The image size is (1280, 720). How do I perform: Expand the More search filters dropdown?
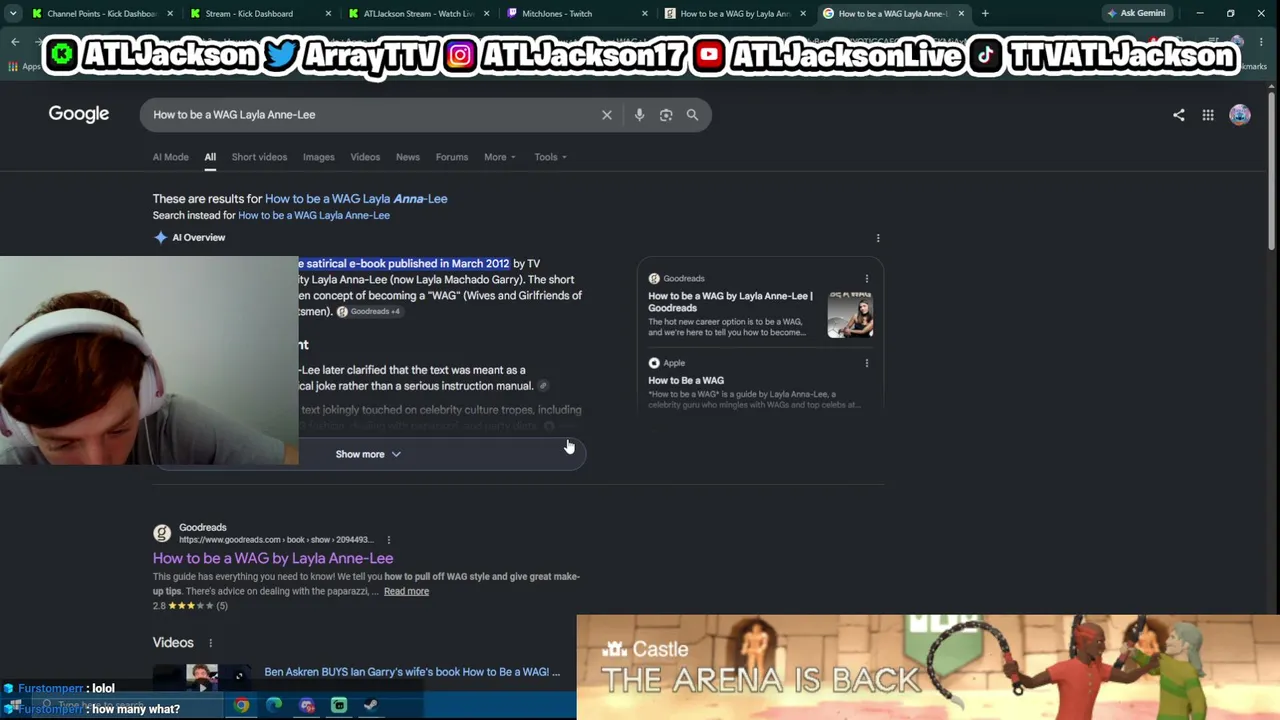tap(500, 157)
